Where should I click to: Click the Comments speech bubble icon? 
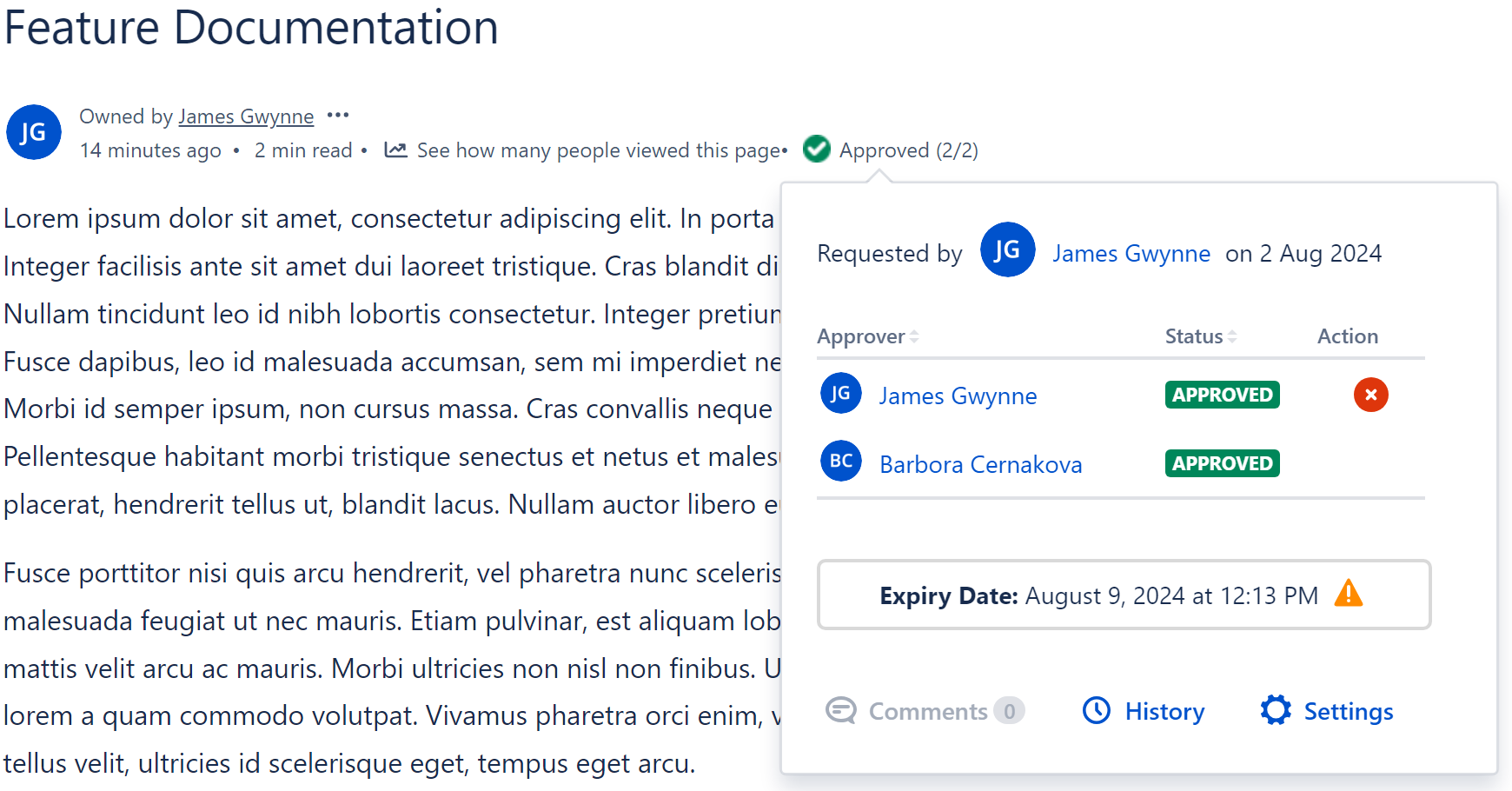pos(840,710)
